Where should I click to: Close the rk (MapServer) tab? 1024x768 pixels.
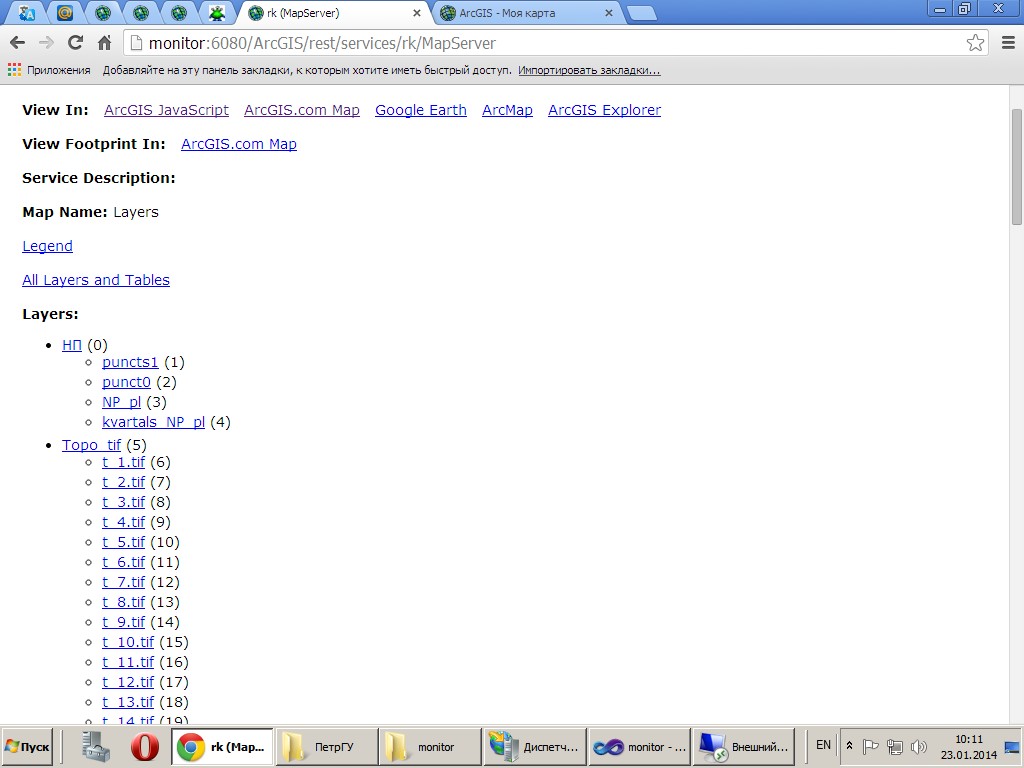tap(417, 13)
